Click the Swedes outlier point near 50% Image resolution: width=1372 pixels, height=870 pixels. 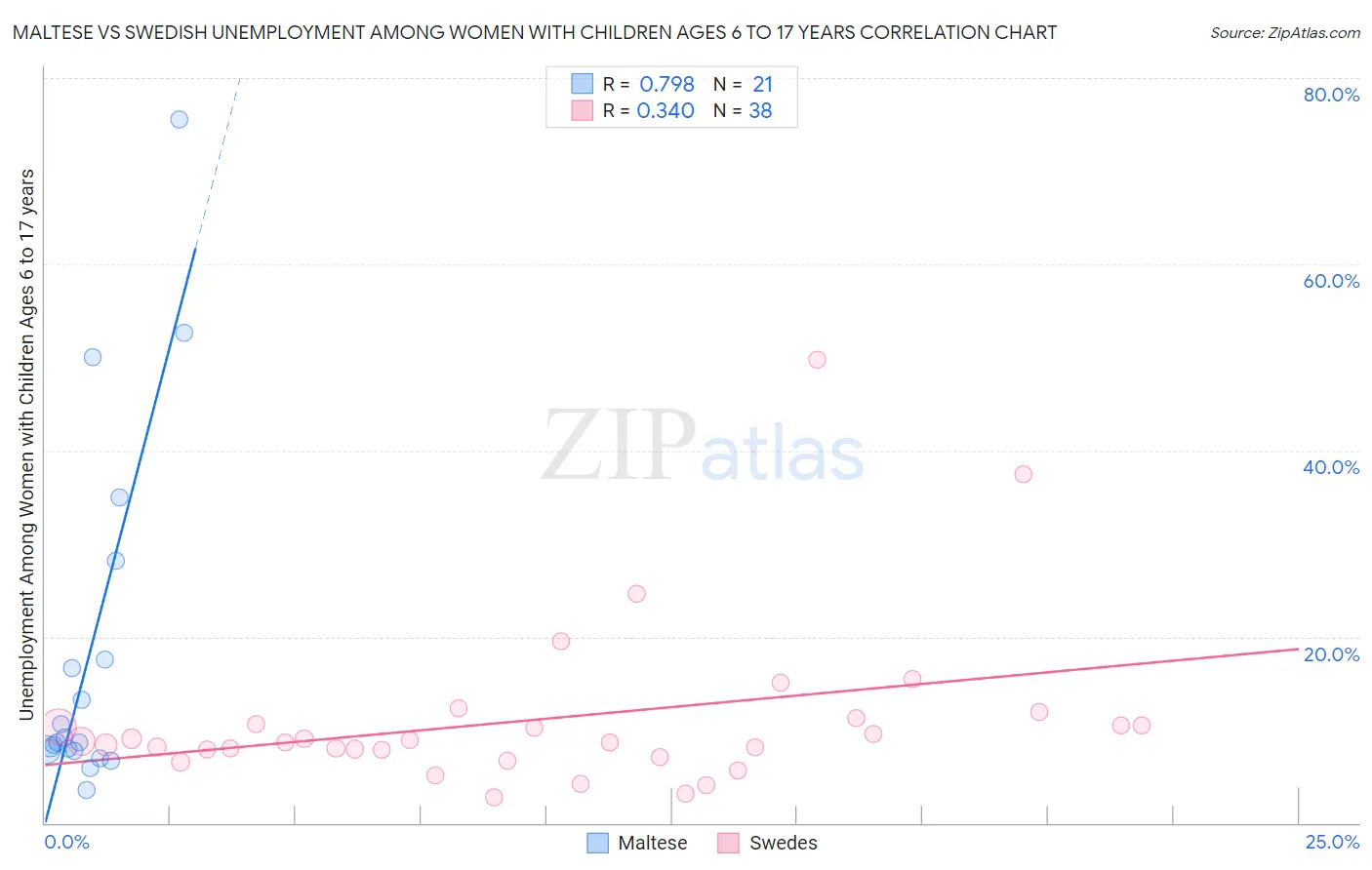tap(818, 360)
